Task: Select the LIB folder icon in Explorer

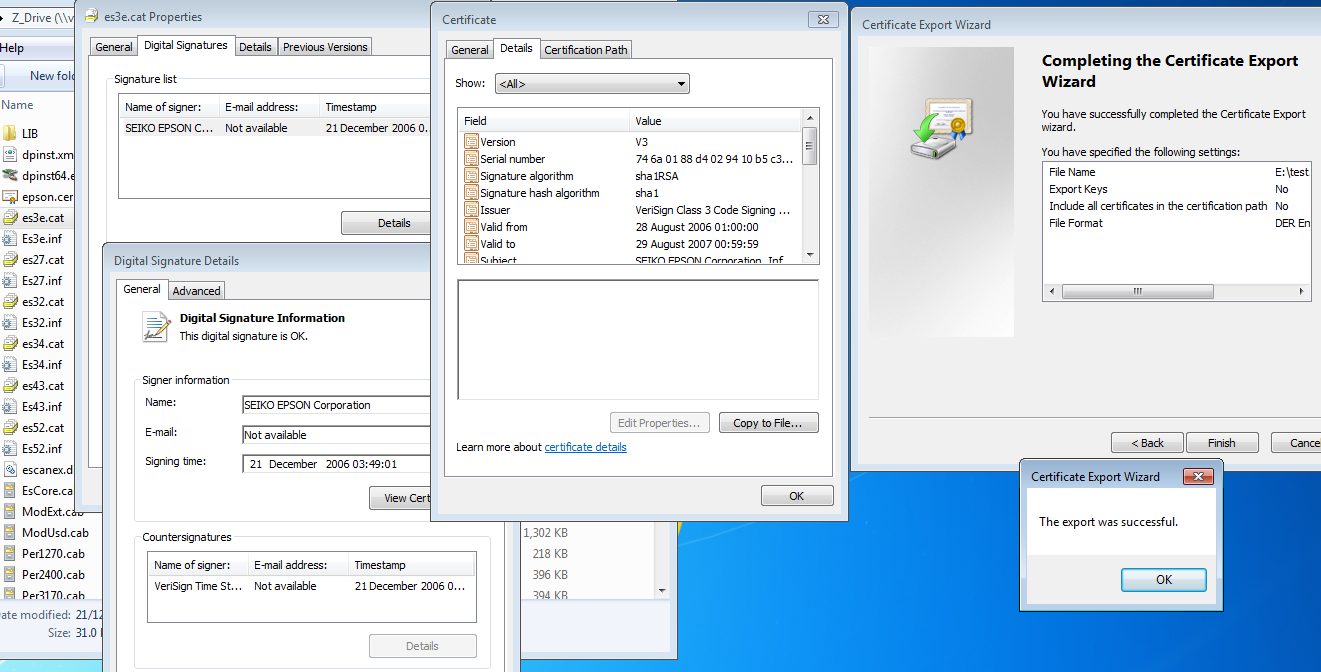Action: 10,134
